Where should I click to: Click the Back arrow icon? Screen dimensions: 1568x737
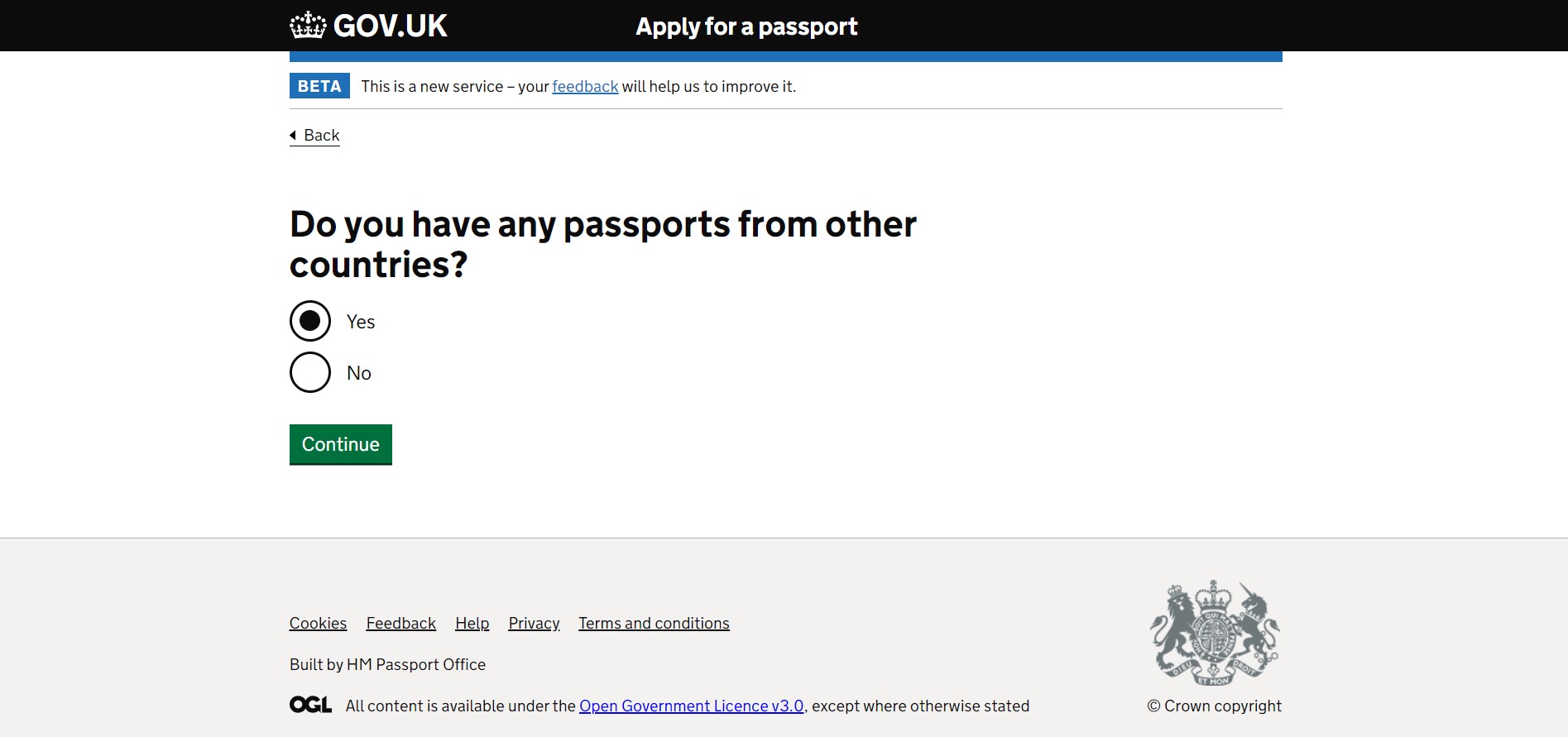click(x=293, y=135)
